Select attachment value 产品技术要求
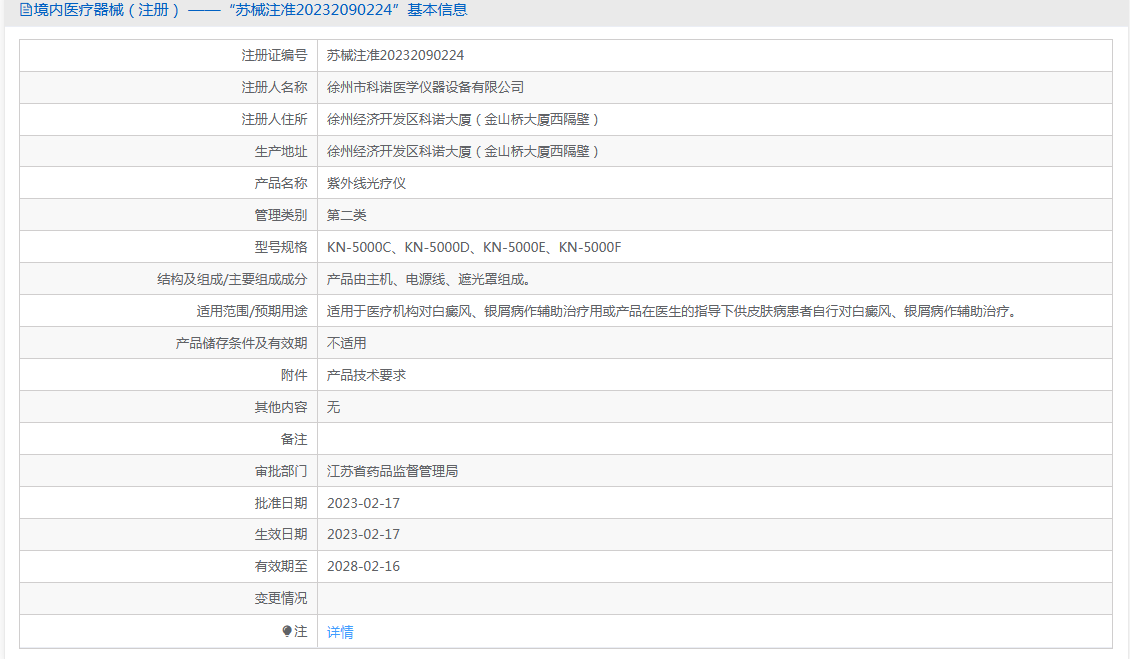 click(x=366, y=375)
